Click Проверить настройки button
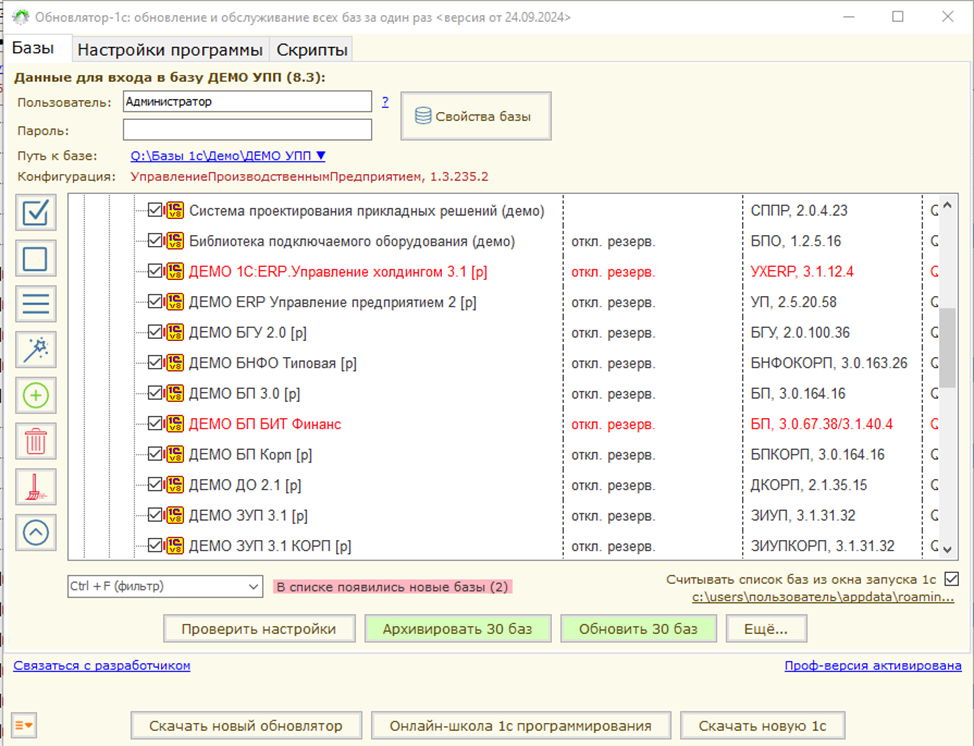Viewport: 974px width, 746px height. (259, 629)
